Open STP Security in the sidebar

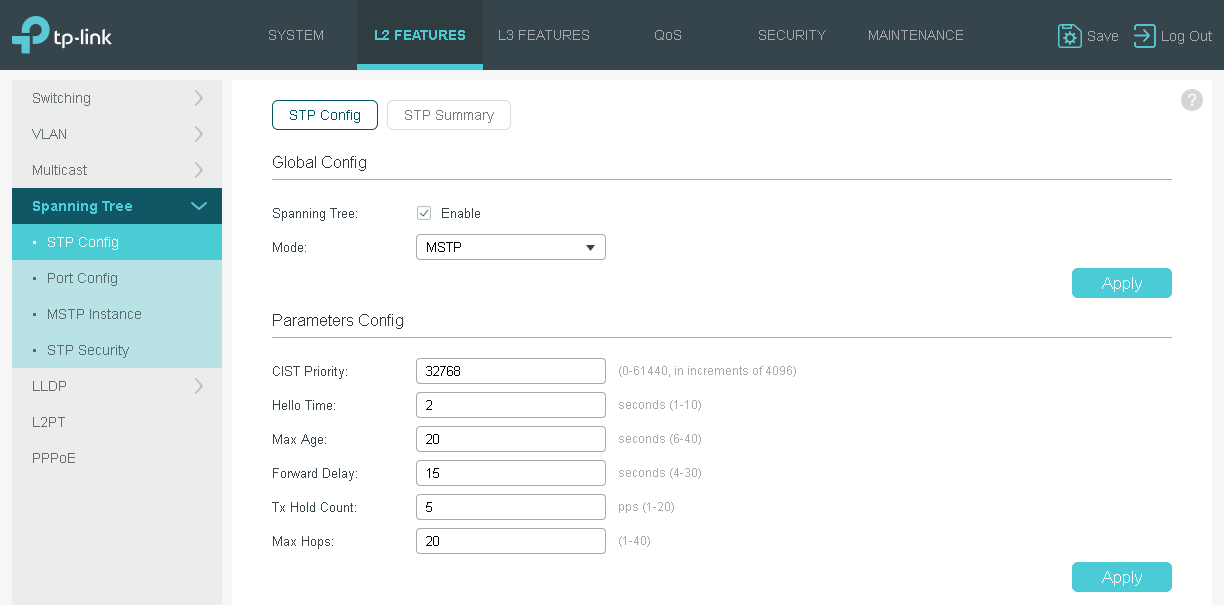coord(117,350)
